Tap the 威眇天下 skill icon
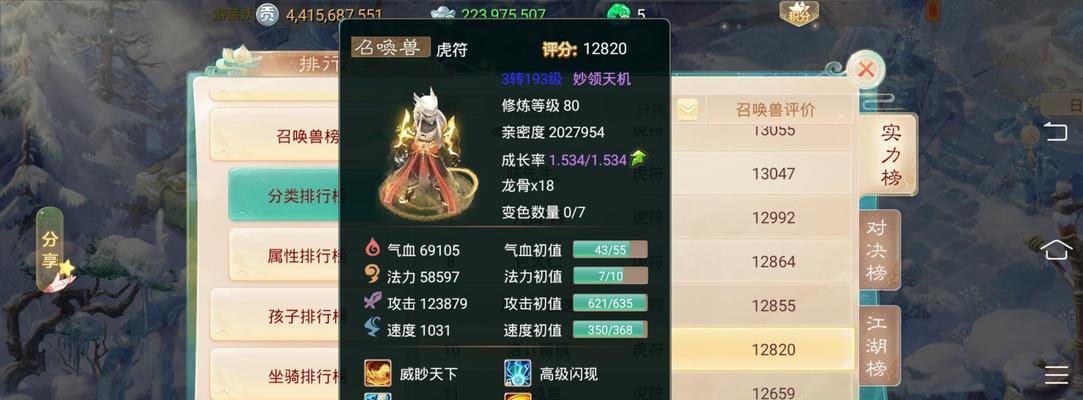The height and width of the screenshot is (400, 1083). pos(378,373)
